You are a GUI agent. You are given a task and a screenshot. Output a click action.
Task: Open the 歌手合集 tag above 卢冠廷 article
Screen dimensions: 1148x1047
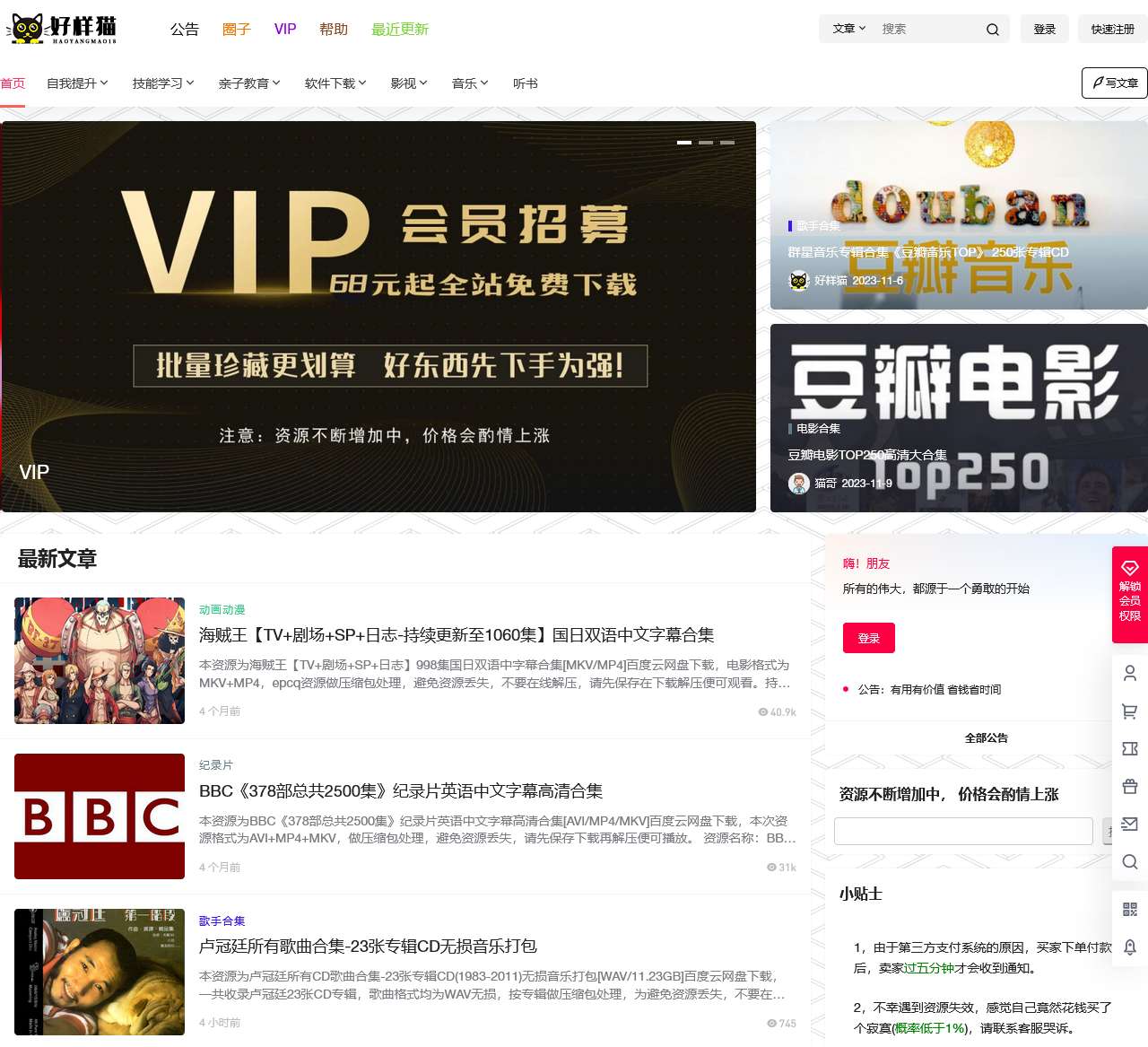(x=222, y=920)
